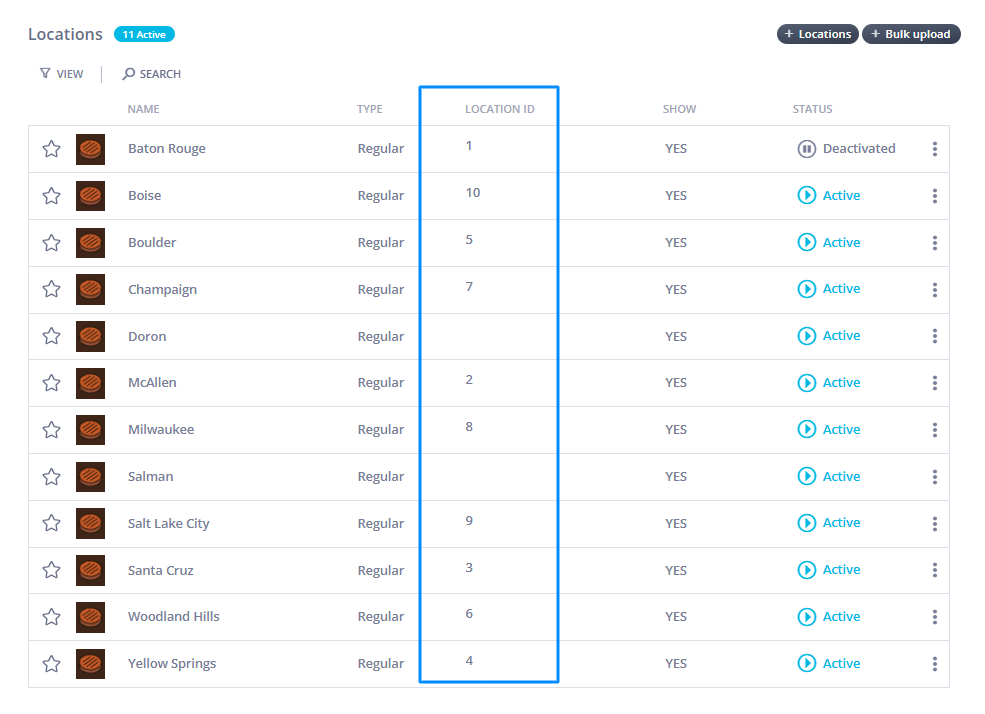Open the Salt Lake City location name
Image resolution: width=985 pixels, height=714 pixels.
[x=168, y=524]
